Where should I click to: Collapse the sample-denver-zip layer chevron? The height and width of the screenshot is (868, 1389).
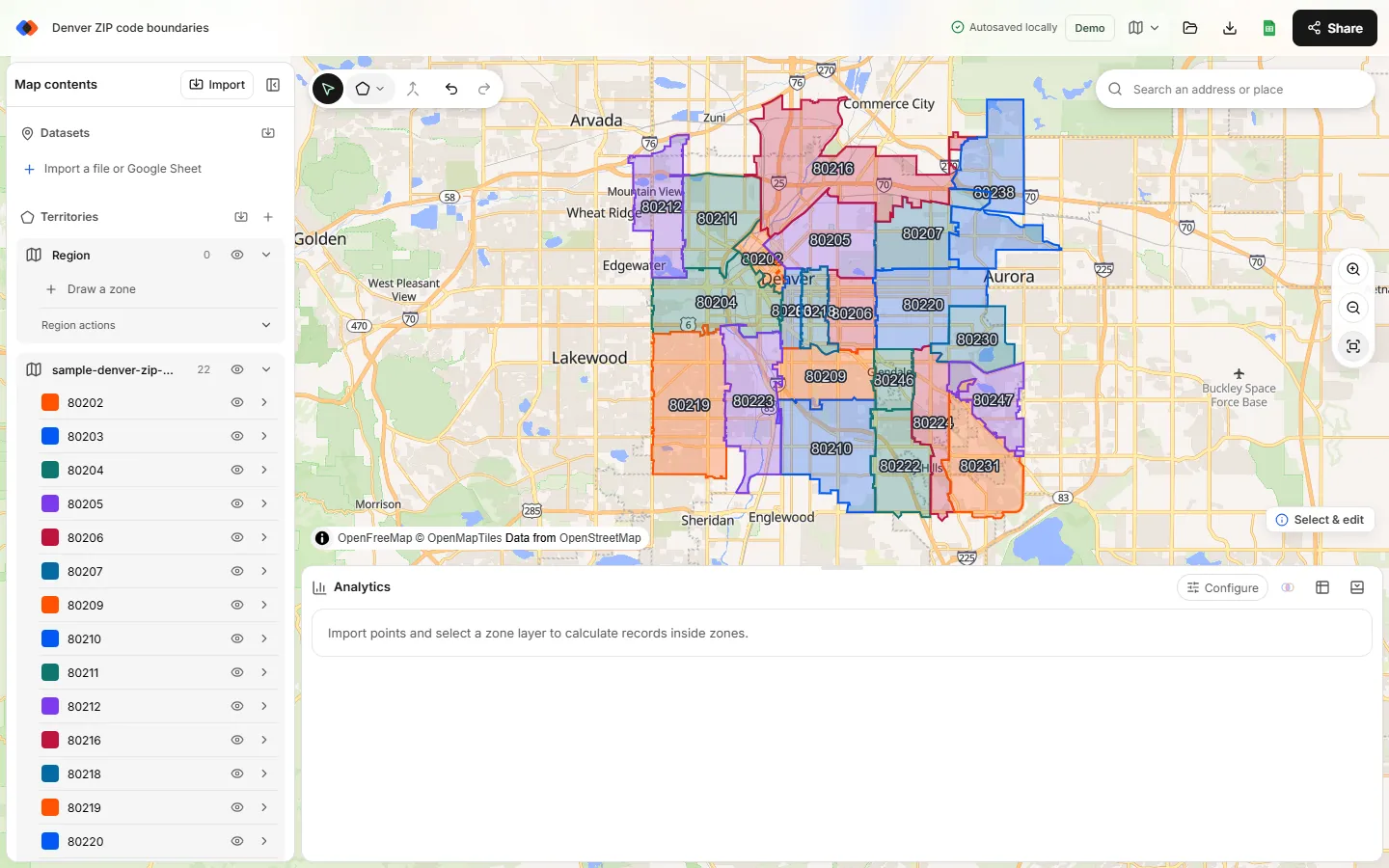[266, 369]
